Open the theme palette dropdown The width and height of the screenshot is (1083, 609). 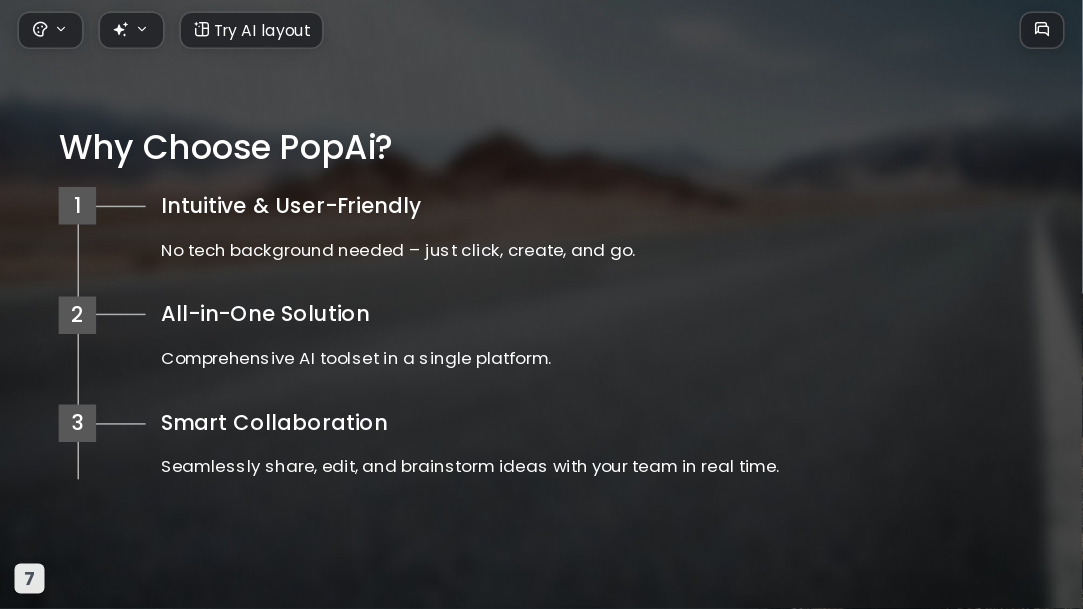[50, 30]
